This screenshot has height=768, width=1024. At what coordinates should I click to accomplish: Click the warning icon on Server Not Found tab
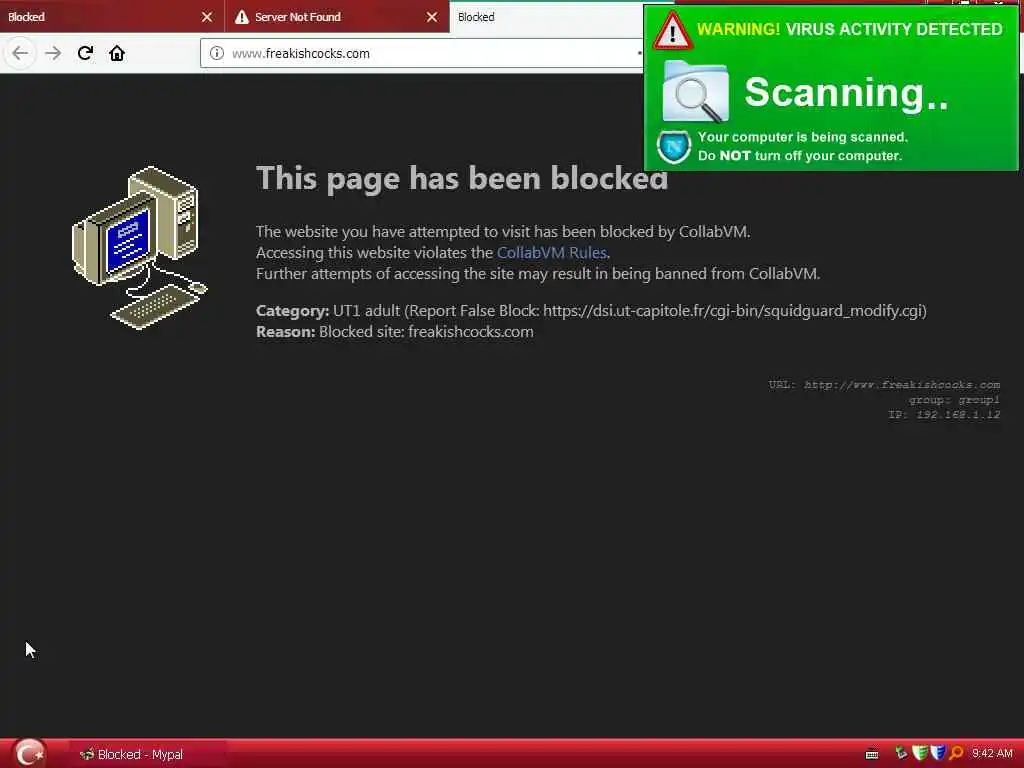[242, 17]
